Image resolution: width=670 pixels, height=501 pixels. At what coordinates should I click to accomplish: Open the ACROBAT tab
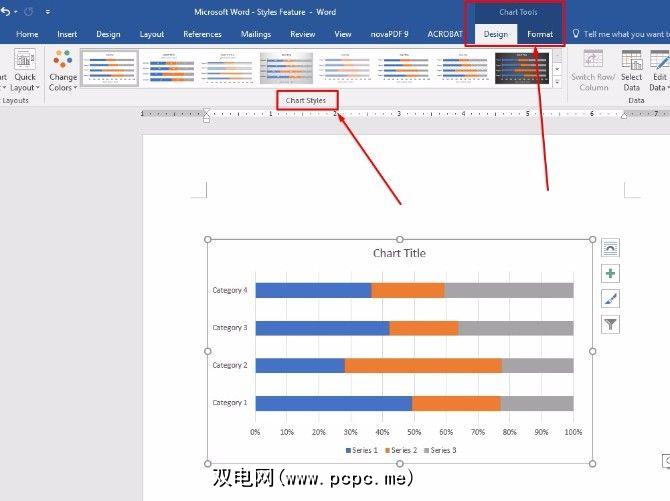tap(445, 34)
